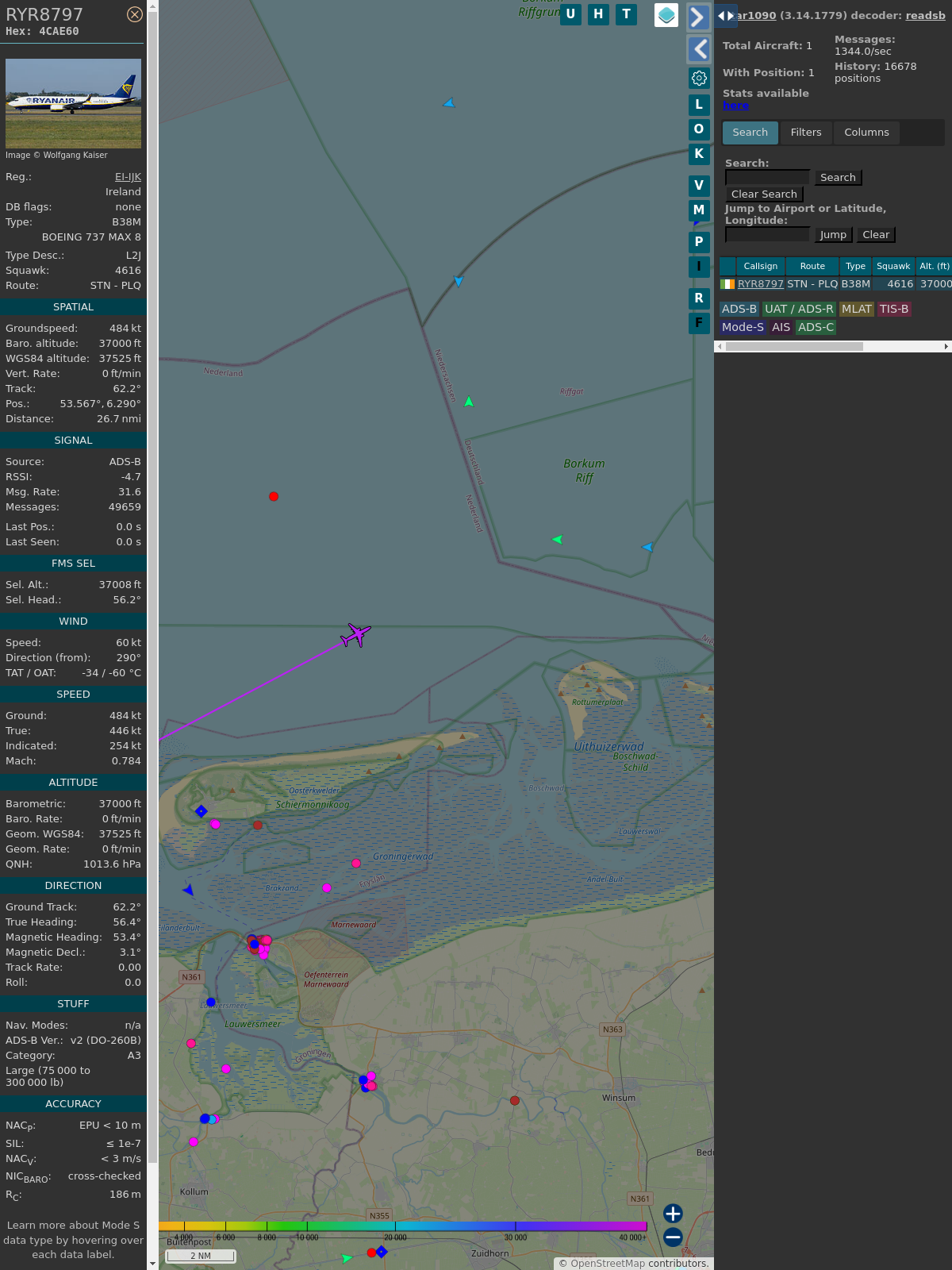The image size is (952, 1270).
Task: Sort table by Callsign column header
Action: 760,267
